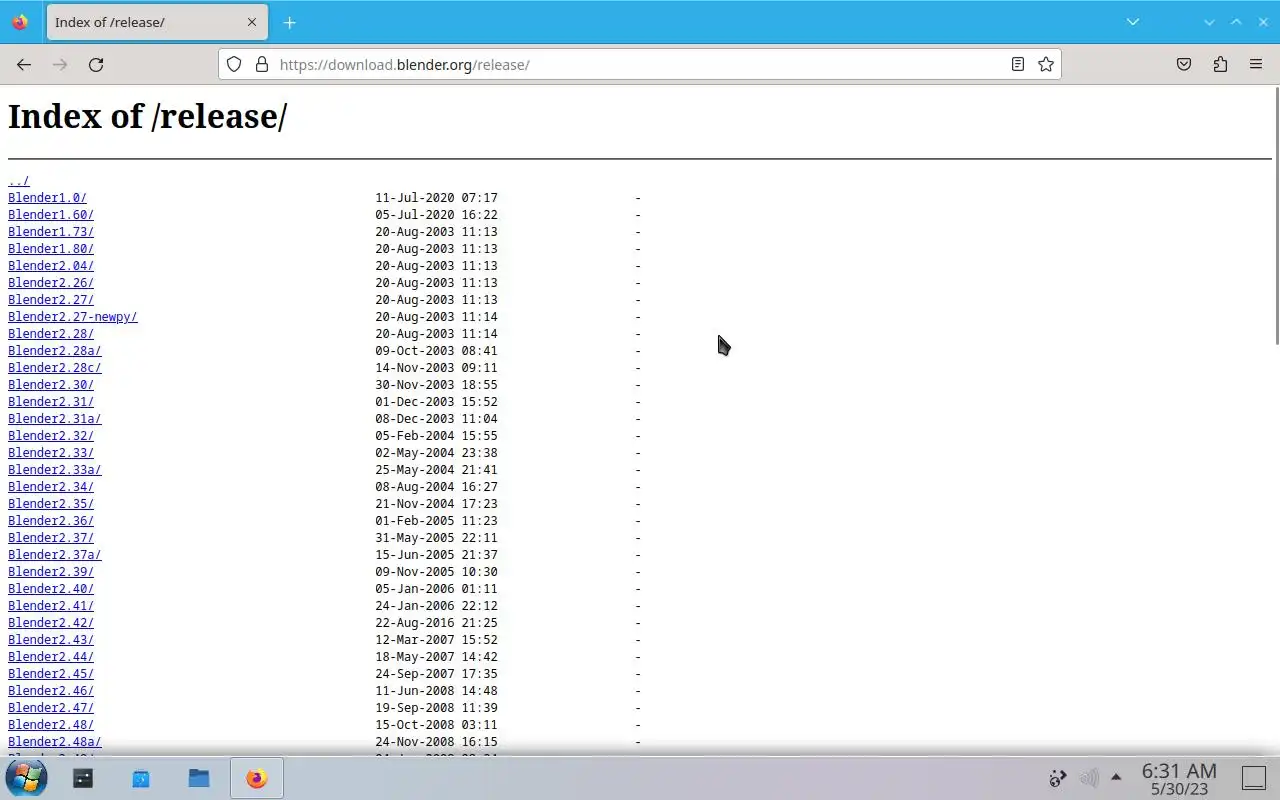Open the Blender2.48a/ folder link
This screenshot has height=800, width=1280.
pos(55,742)
